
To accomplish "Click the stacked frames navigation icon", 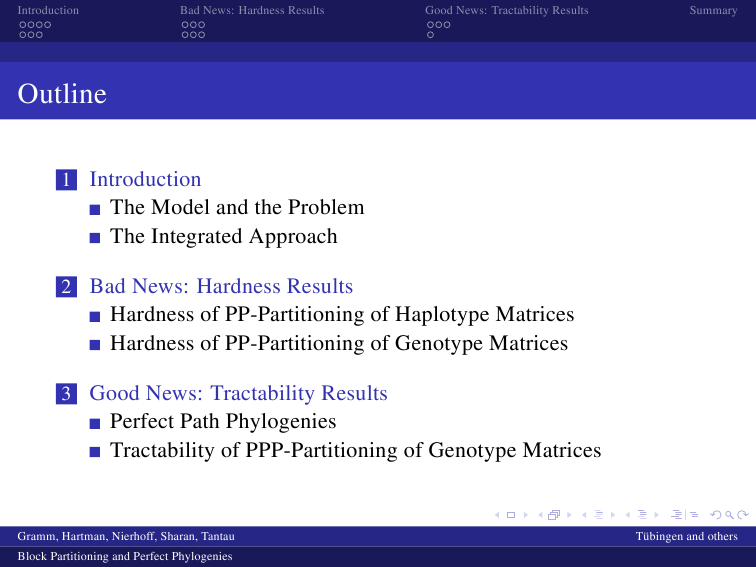I will point(554,515).
